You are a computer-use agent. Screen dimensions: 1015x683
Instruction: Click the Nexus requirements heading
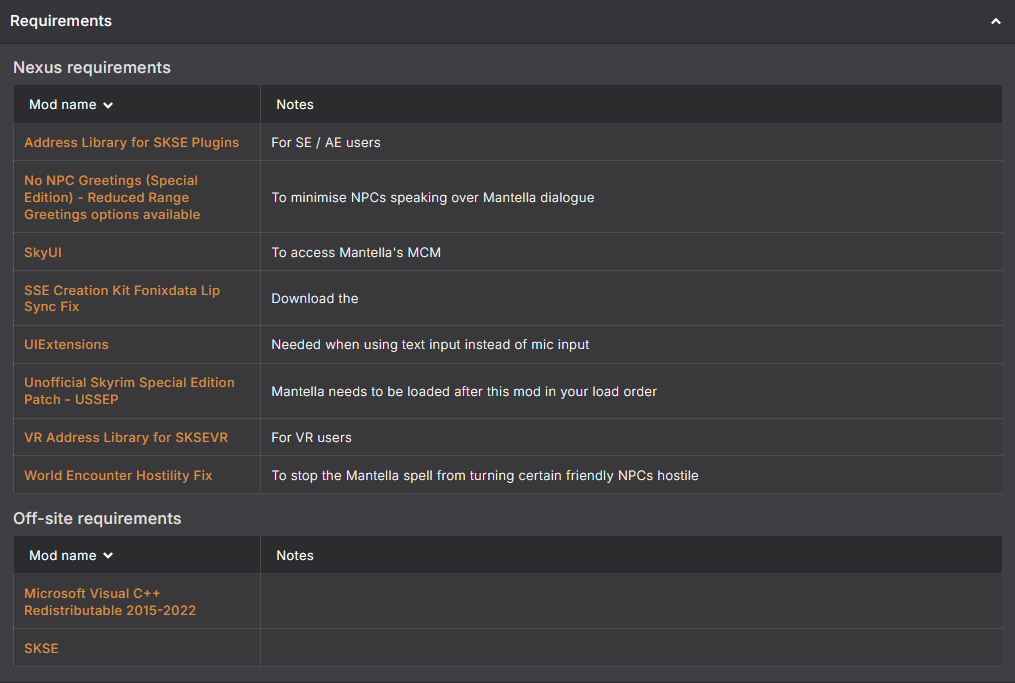[92, 67]
